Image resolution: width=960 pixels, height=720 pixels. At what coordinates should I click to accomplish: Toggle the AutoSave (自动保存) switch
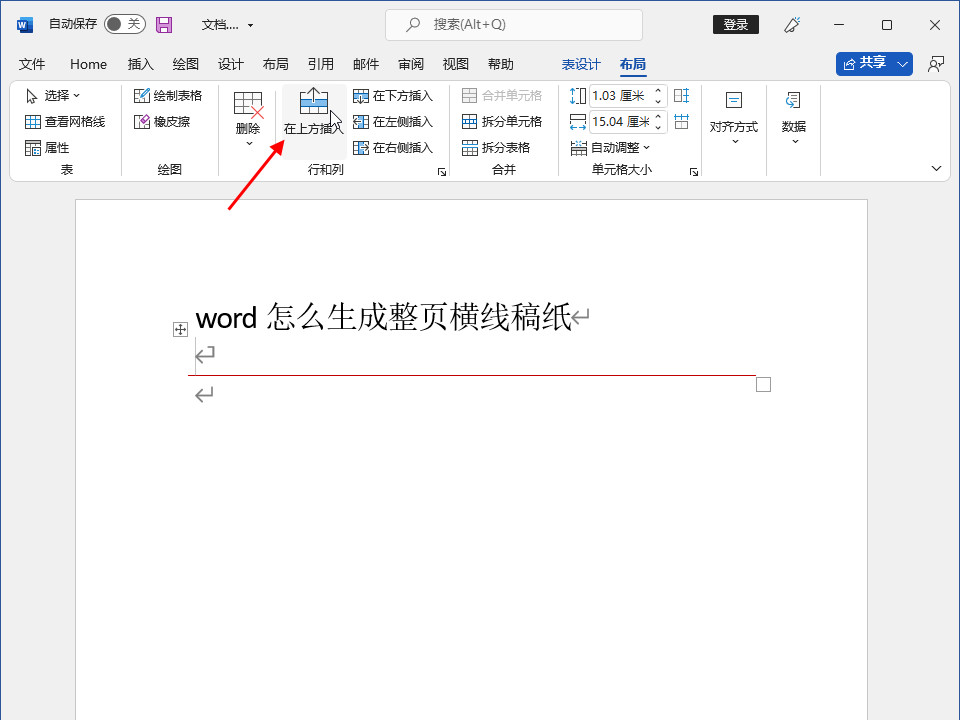click(125, 24)
